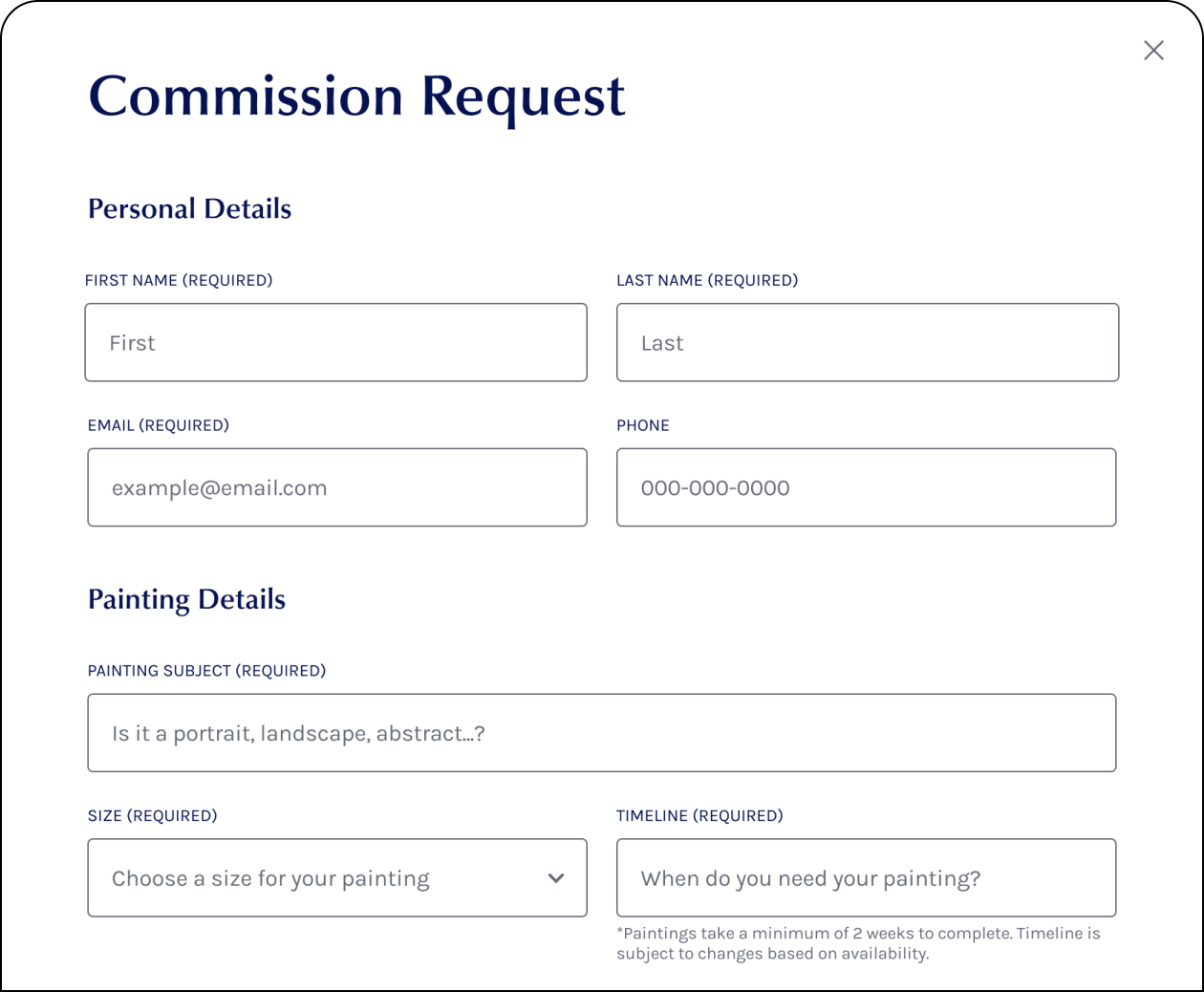Image resolution: width=1204 pixels, height=992 pixels.
Task: Click the Commission Request heading
Action: click(x=356, y=97)
